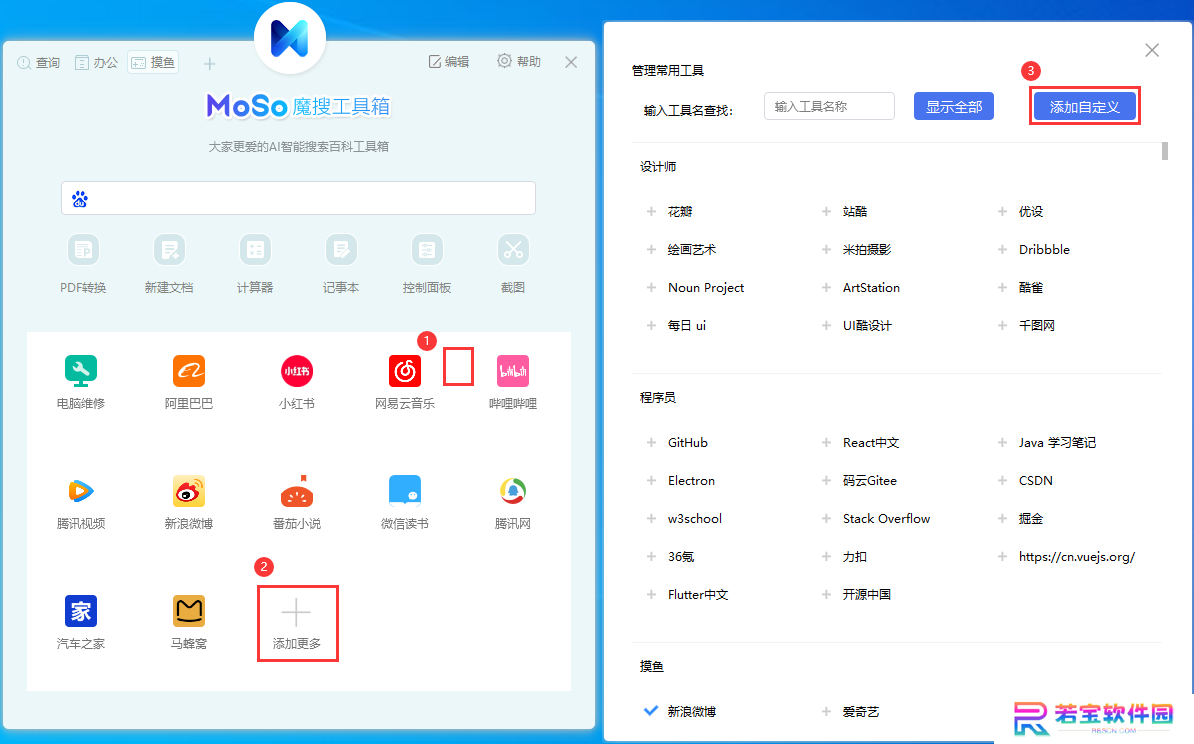The width and height of the screenshot is (1194, 744).
Task: Add 酷雀 to common tools
Action: click(x=1002, y=288)
